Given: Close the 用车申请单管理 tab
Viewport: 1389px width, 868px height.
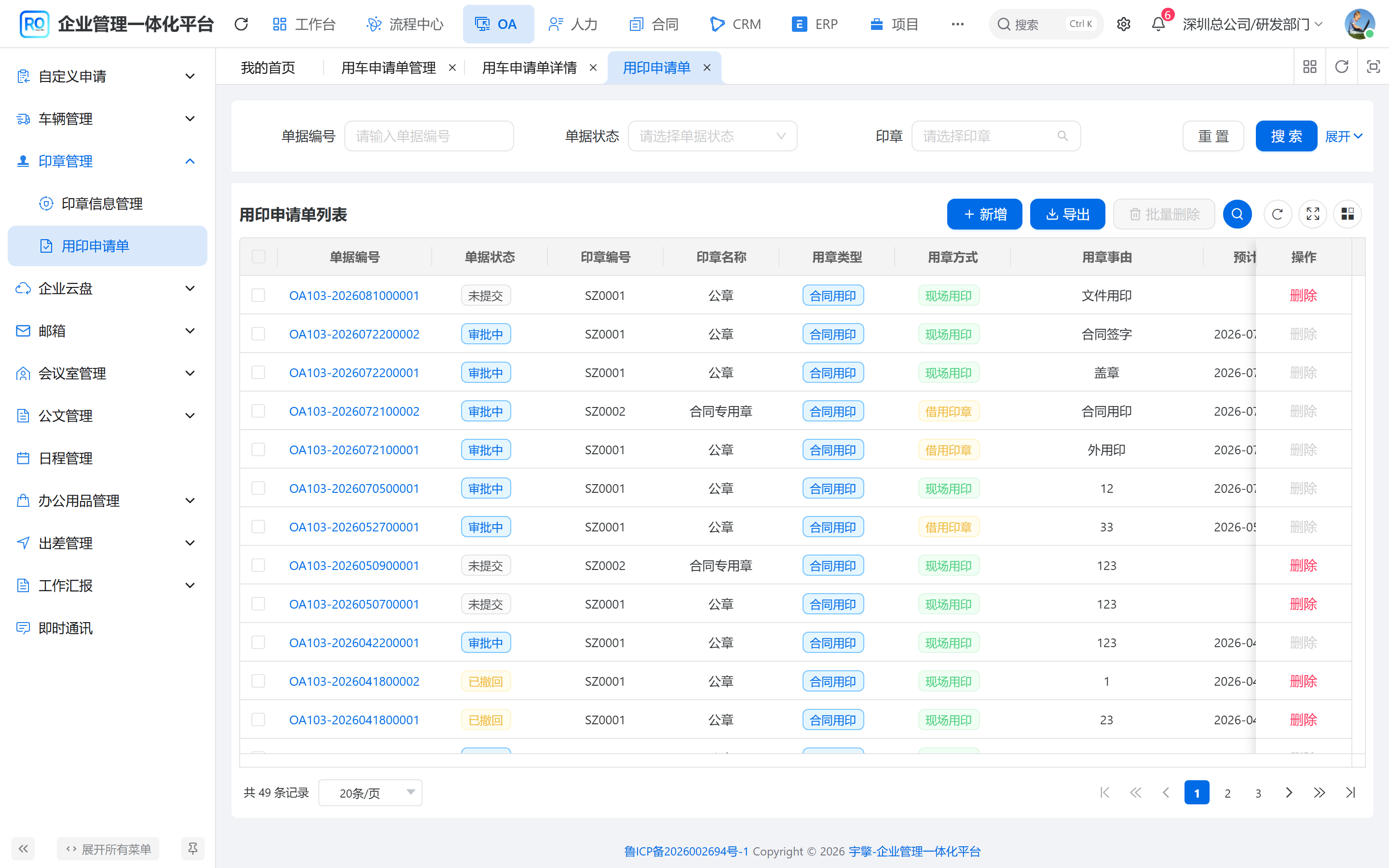Looking at the screenshot, I should tap(452, 68).
